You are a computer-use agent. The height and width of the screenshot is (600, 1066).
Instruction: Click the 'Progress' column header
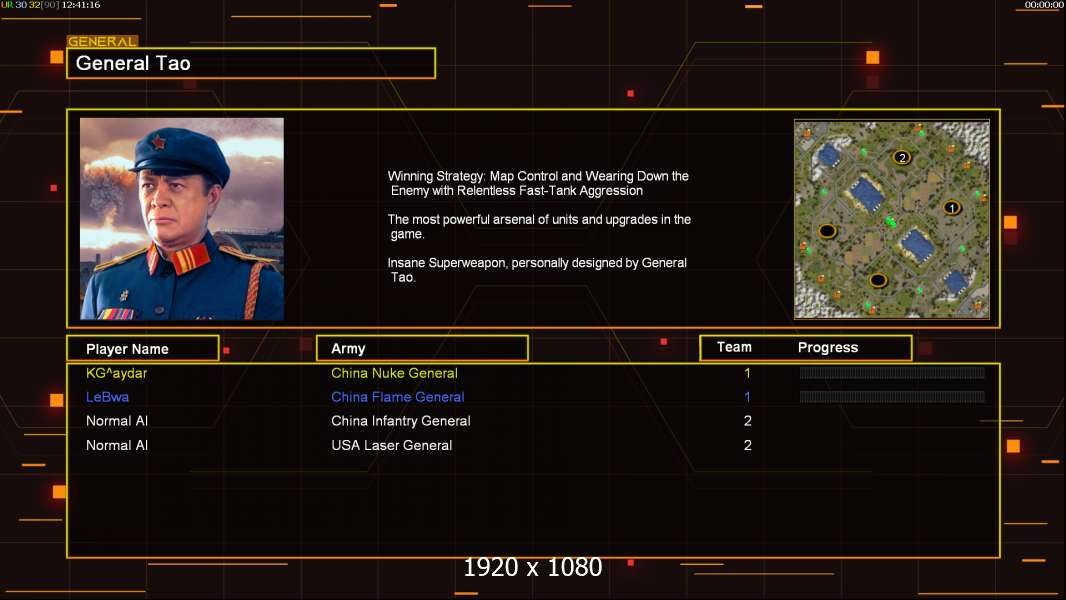click(x=827, y=347)
